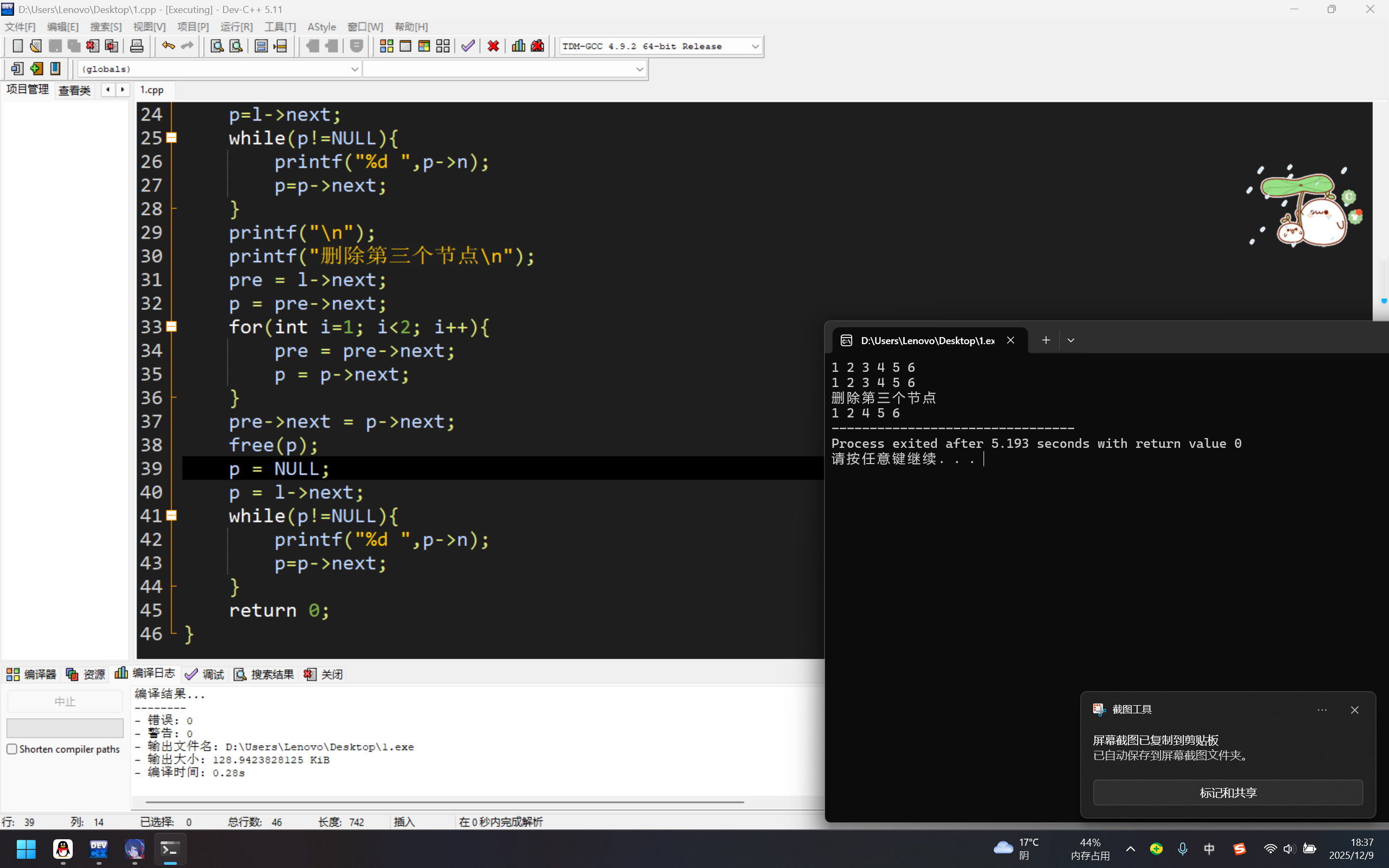The width and height of the screenshot is (1389, 868).
Task: Enable Shorten compiler paths checkbox
Action: tap(12, 749)
